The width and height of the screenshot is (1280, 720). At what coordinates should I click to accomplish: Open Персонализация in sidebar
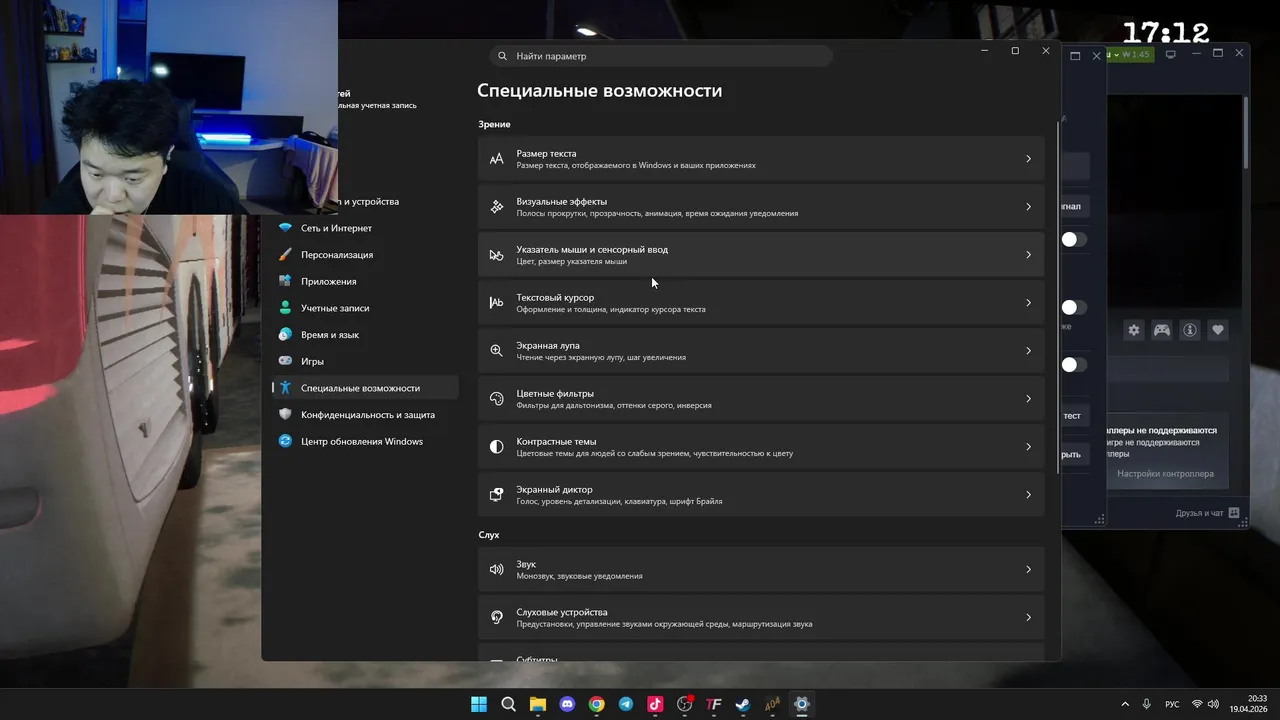[365, 255]
